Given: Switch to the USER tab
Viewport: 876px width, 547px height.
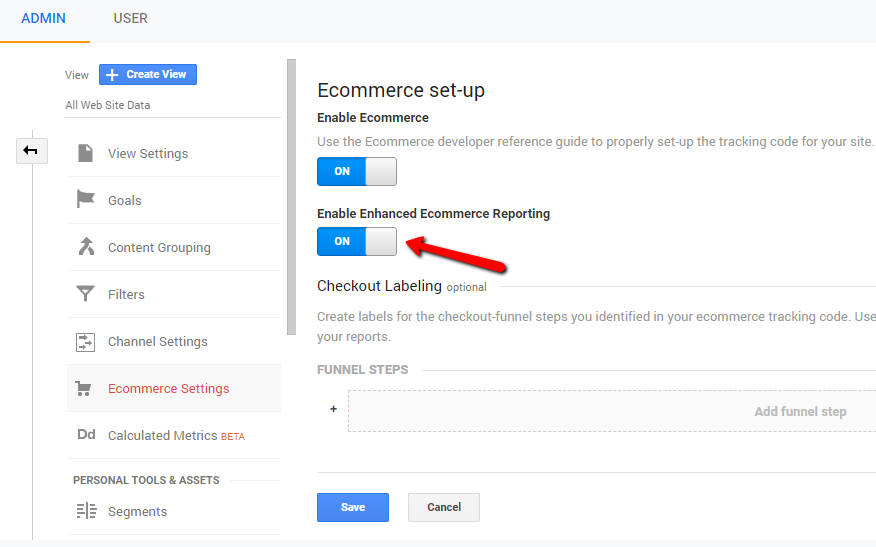Looking at the screenshot, I should click(x=131, y=18).
